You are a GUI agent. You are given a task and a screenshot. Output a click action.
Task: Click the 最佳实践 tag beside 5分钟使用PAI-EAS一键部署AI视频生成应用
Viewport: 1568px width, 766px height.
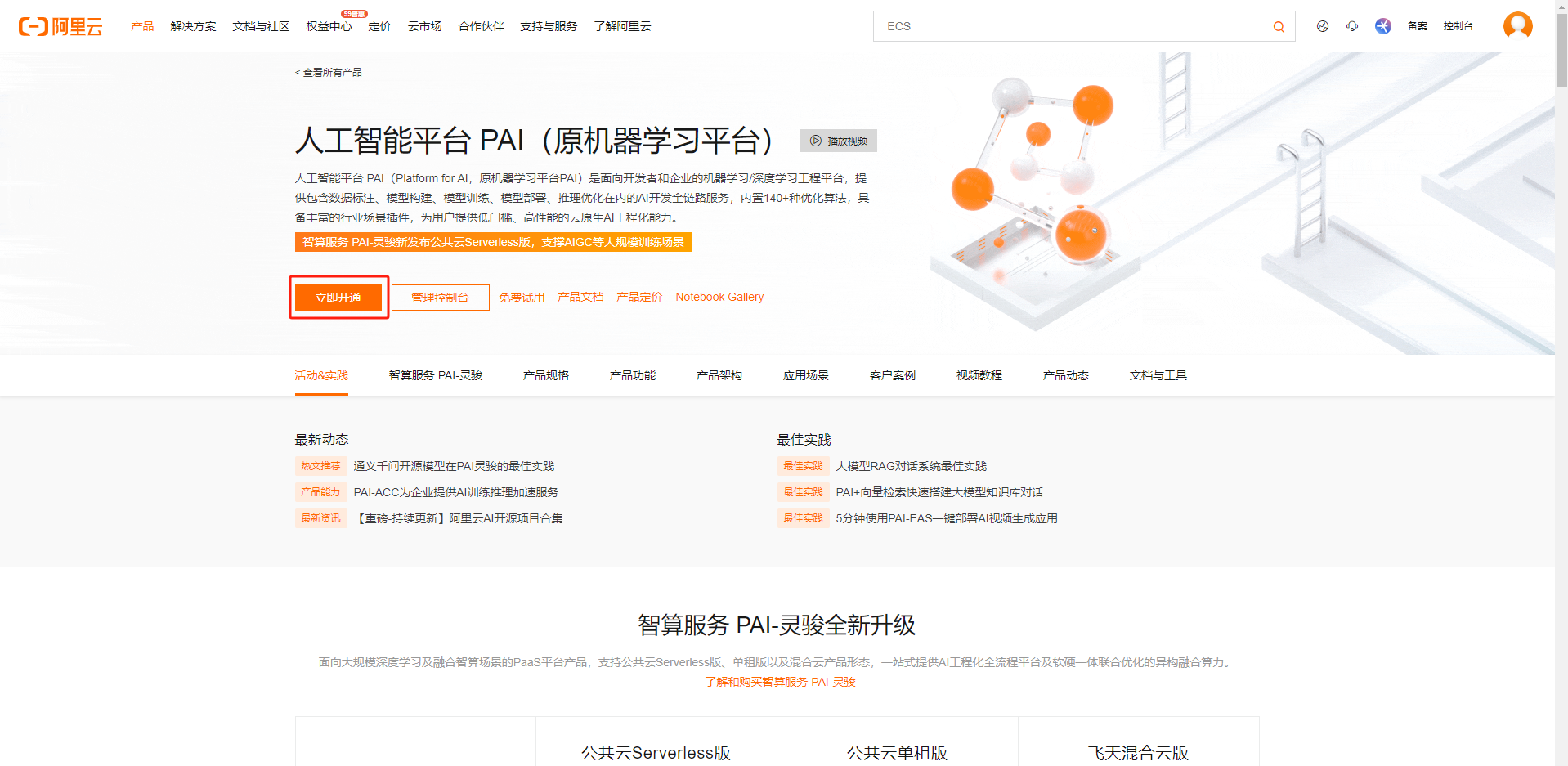(x=803, y=518)
